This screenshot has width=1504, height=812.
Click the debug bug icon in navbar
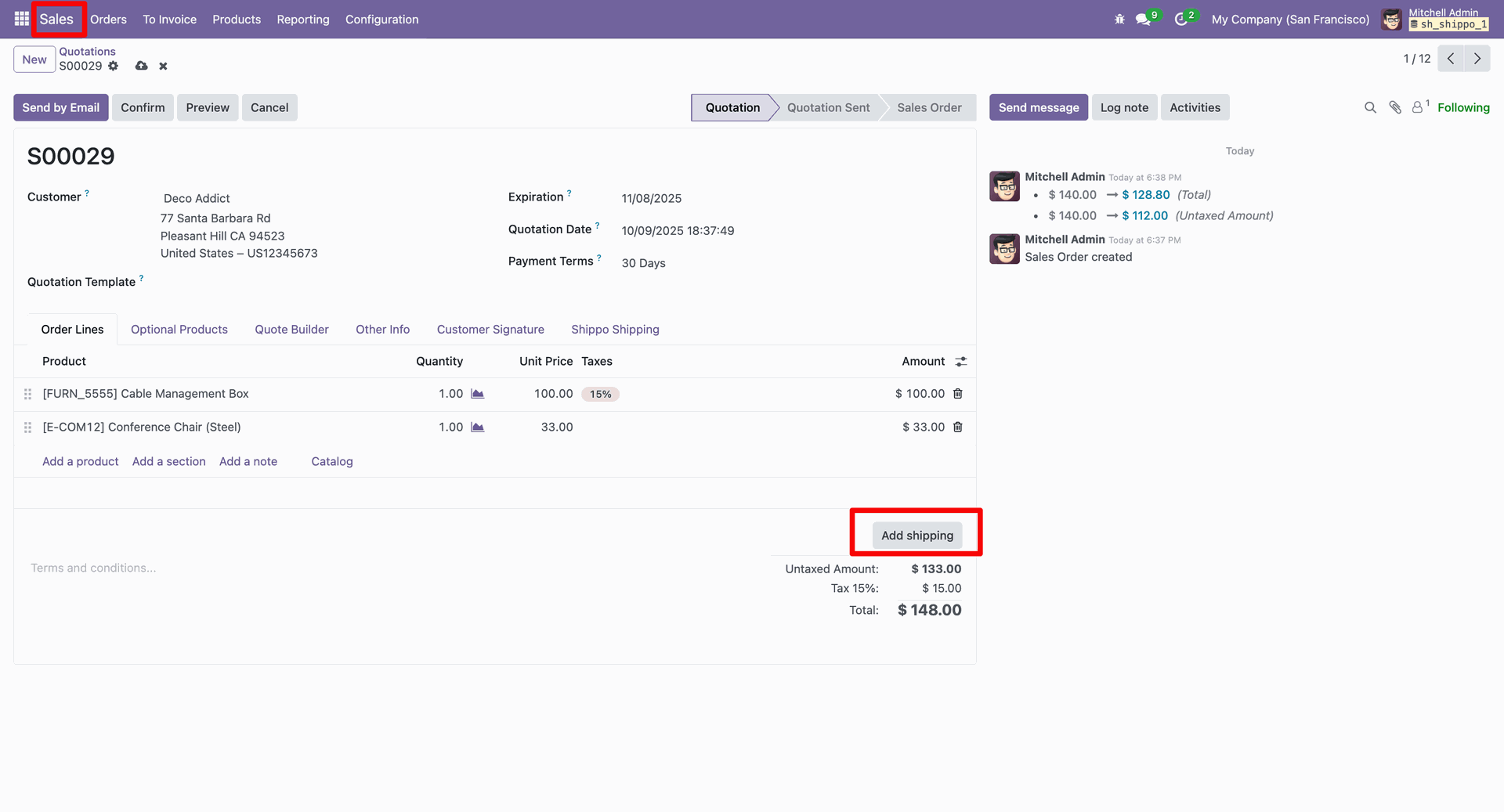click(x=1119, y=19)
